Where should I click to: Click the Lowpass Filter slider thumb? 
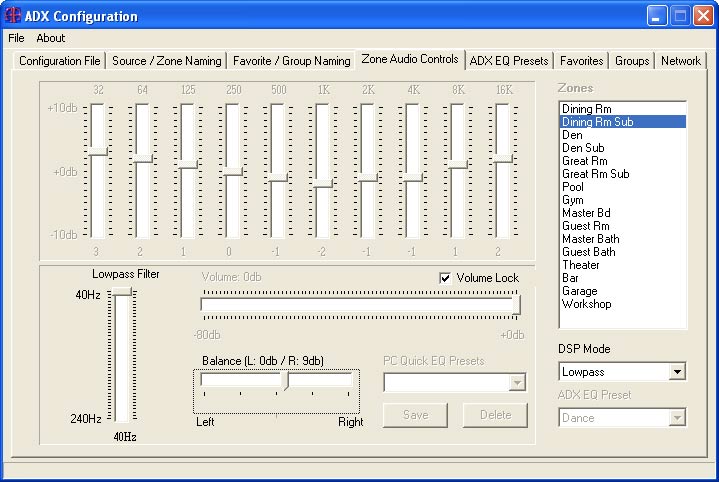(x=122, y=292)
